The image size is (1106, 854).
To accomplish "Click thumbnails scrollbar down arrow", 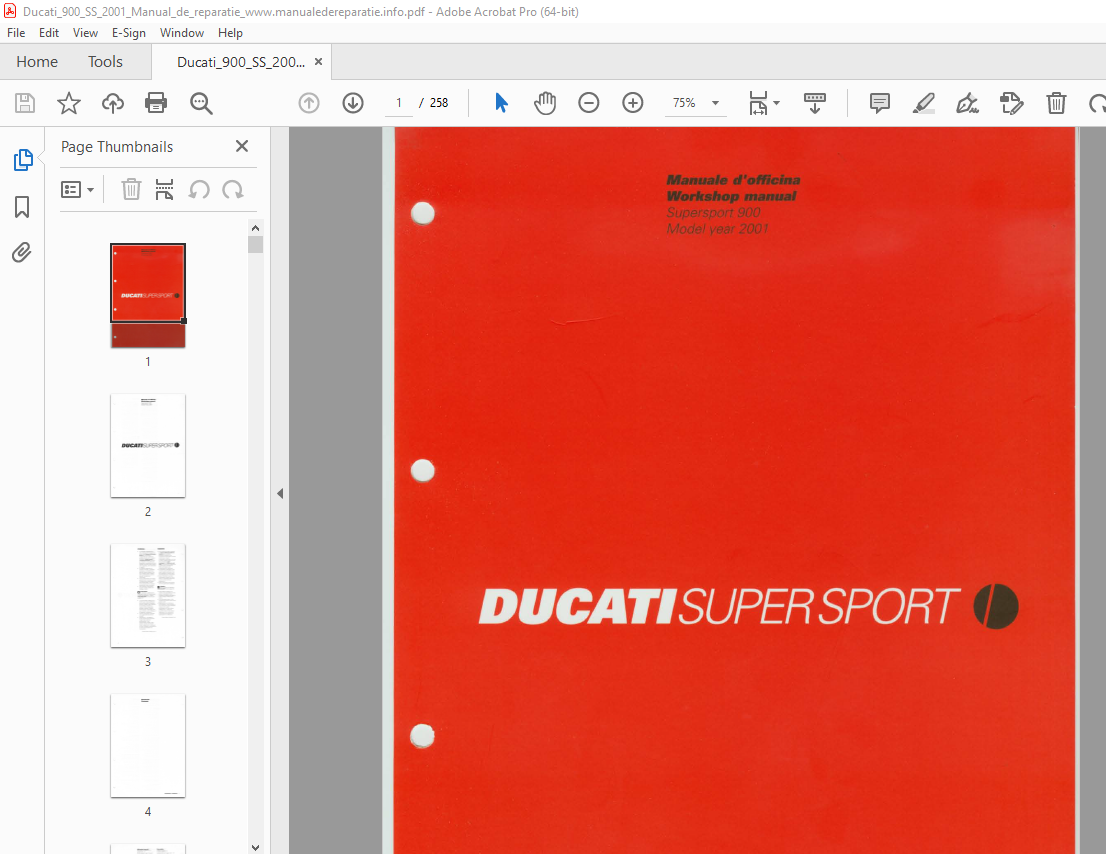I will [x=255, y=847].
